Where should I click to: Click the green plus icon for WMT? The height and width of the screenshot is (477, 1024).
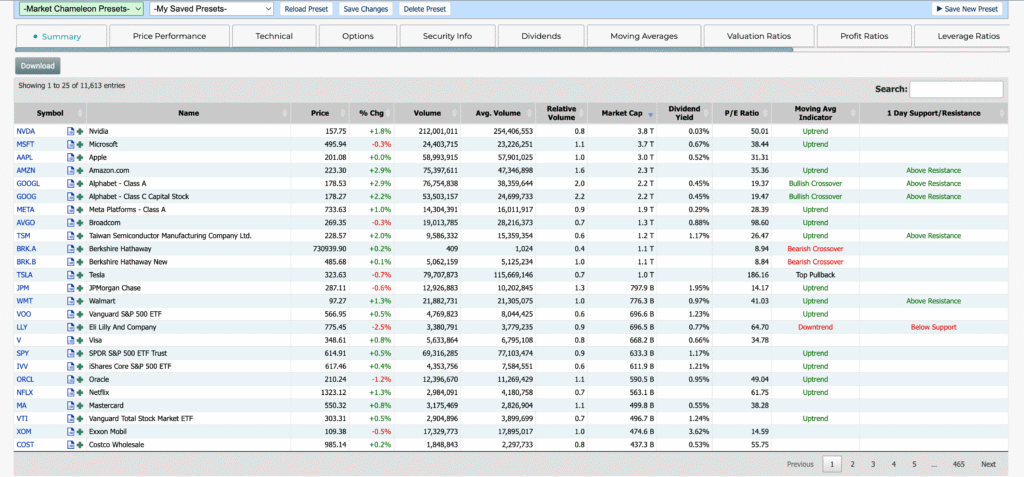(80, 301)
